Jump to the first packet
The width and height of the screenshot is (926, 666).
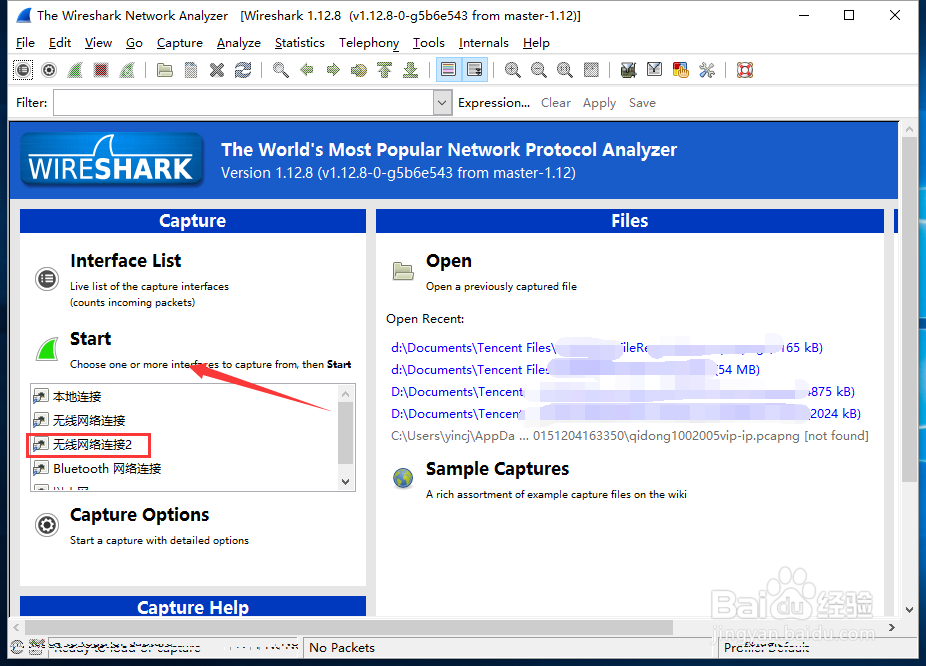pos(384,70)
